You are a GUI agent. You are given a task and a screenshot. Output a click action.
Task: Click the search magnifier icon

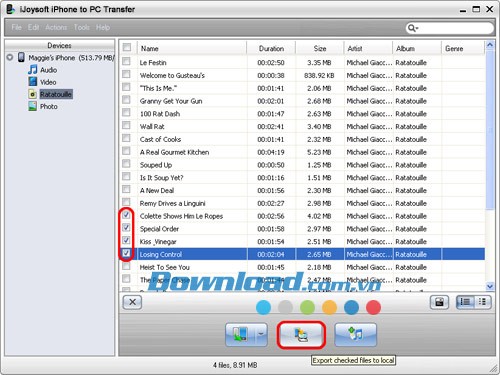point(411,28)
